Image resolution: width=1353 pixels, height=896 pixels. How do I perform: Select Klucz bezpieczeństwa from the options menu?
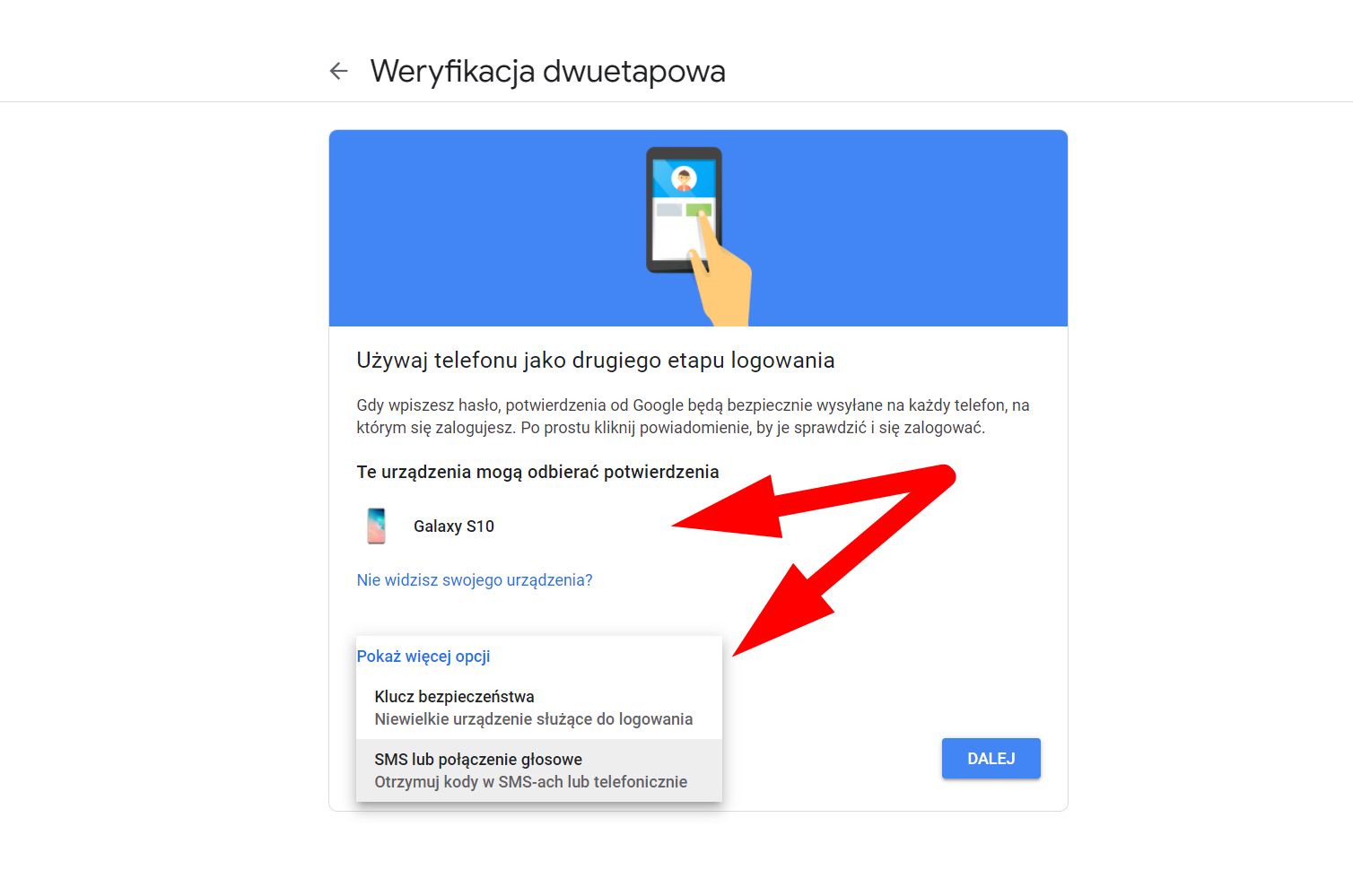pyautogui.click(x=539, y=708)
